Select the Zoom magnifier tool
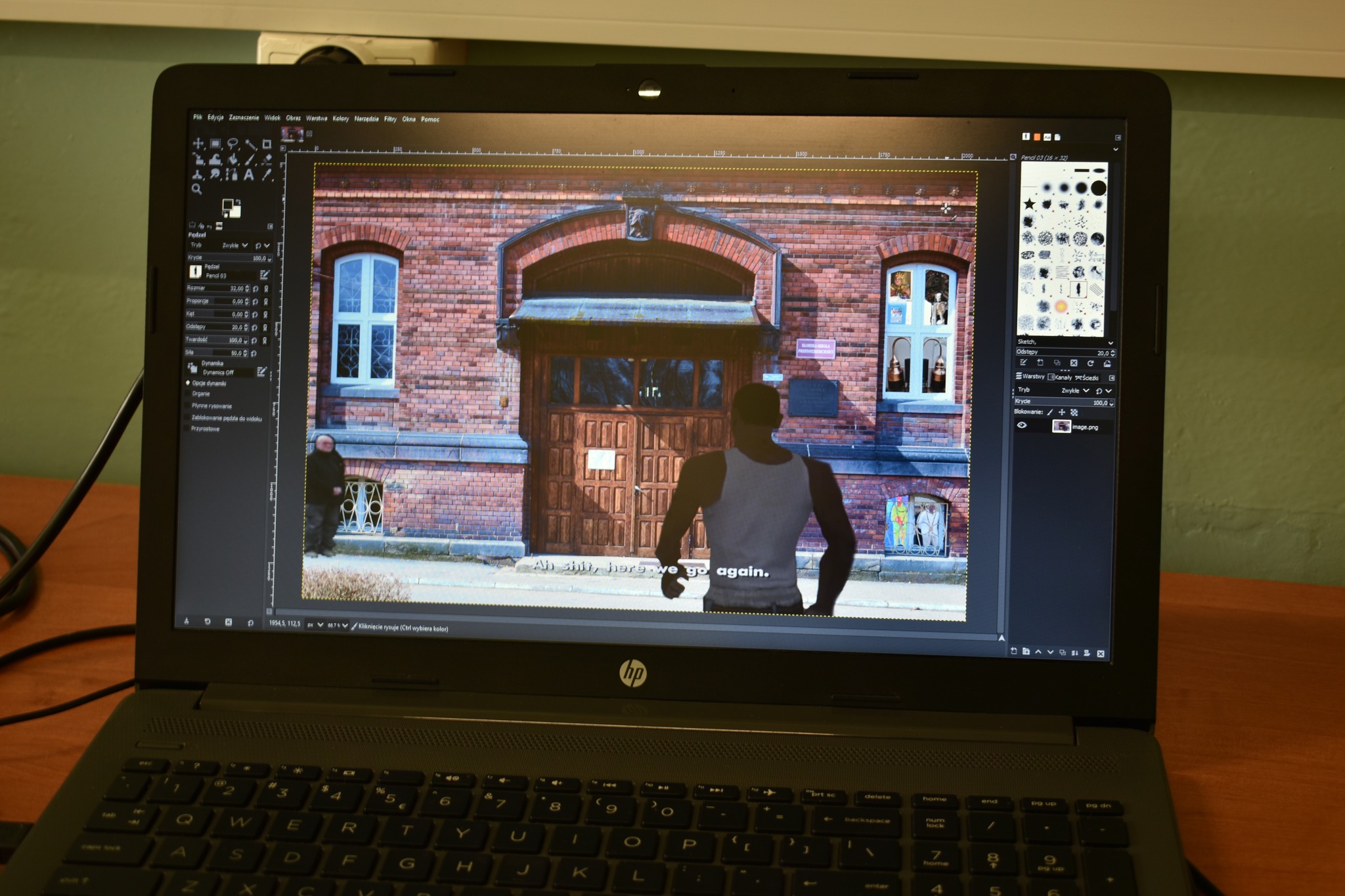This screenshot has width=1345, height=896. pyautogui.click(x=197, y=189)
